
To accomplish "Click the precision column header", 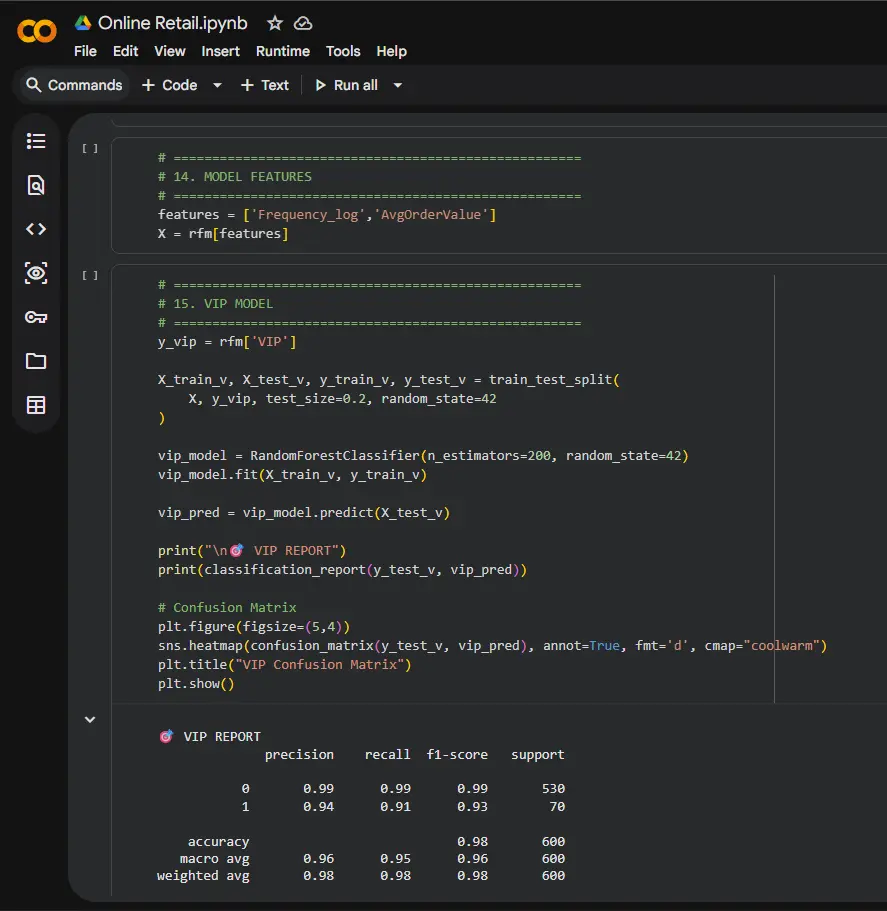I will coord(299,755).
